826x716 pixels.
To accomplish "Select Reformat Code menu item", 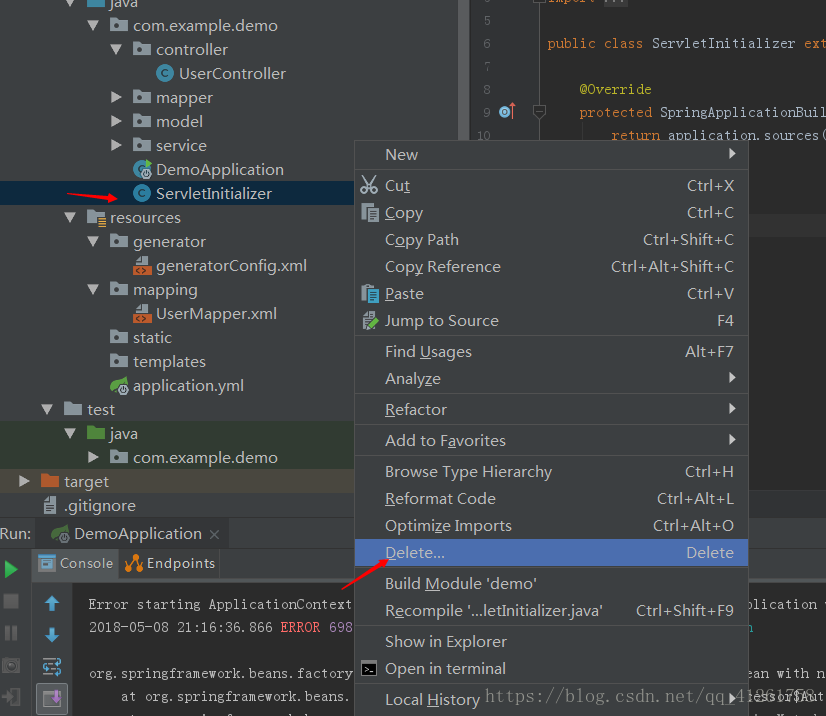I will (x=552, y=498).
